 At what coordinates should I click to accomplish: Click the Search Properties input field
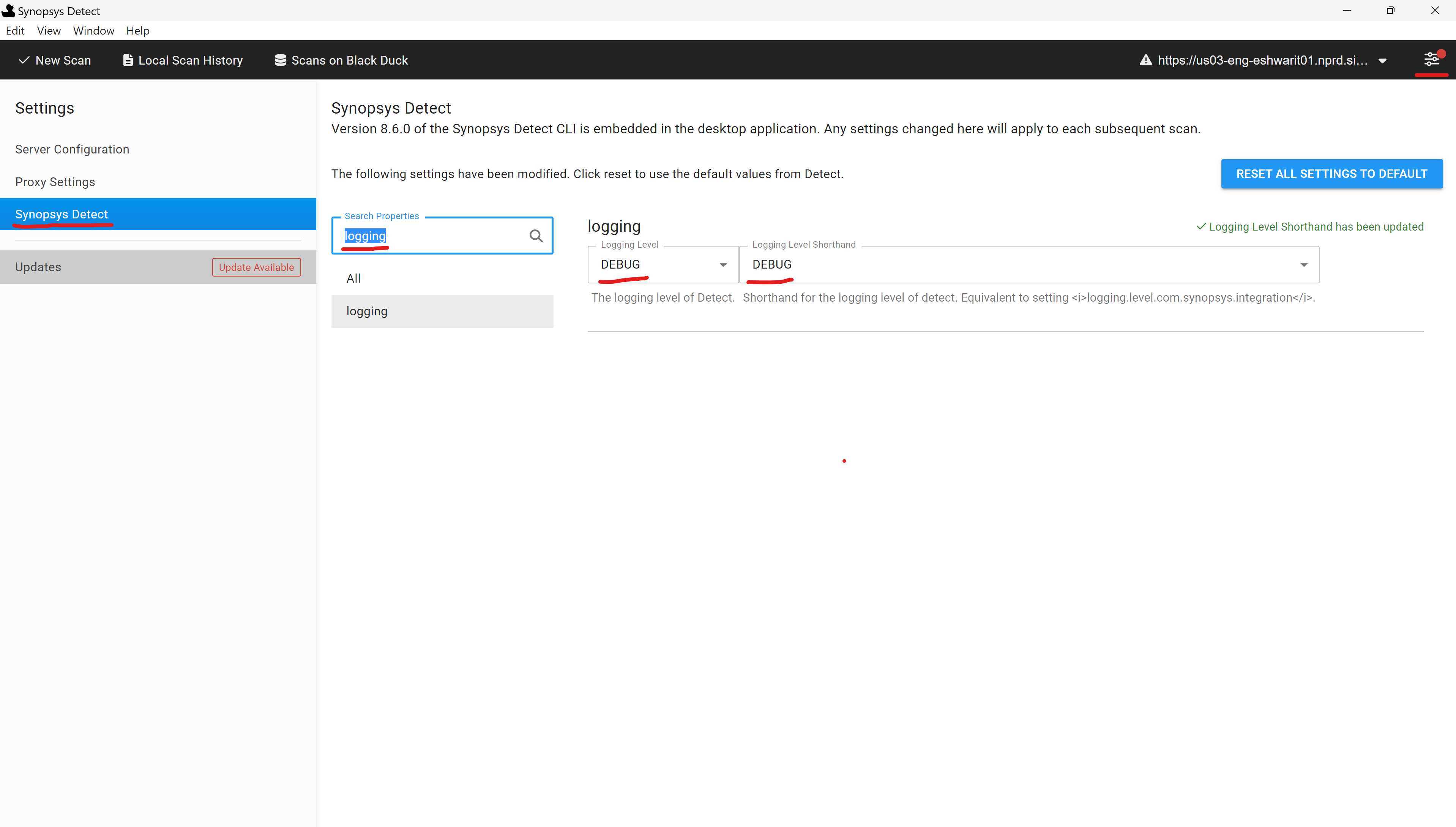(x=442, y=236)
